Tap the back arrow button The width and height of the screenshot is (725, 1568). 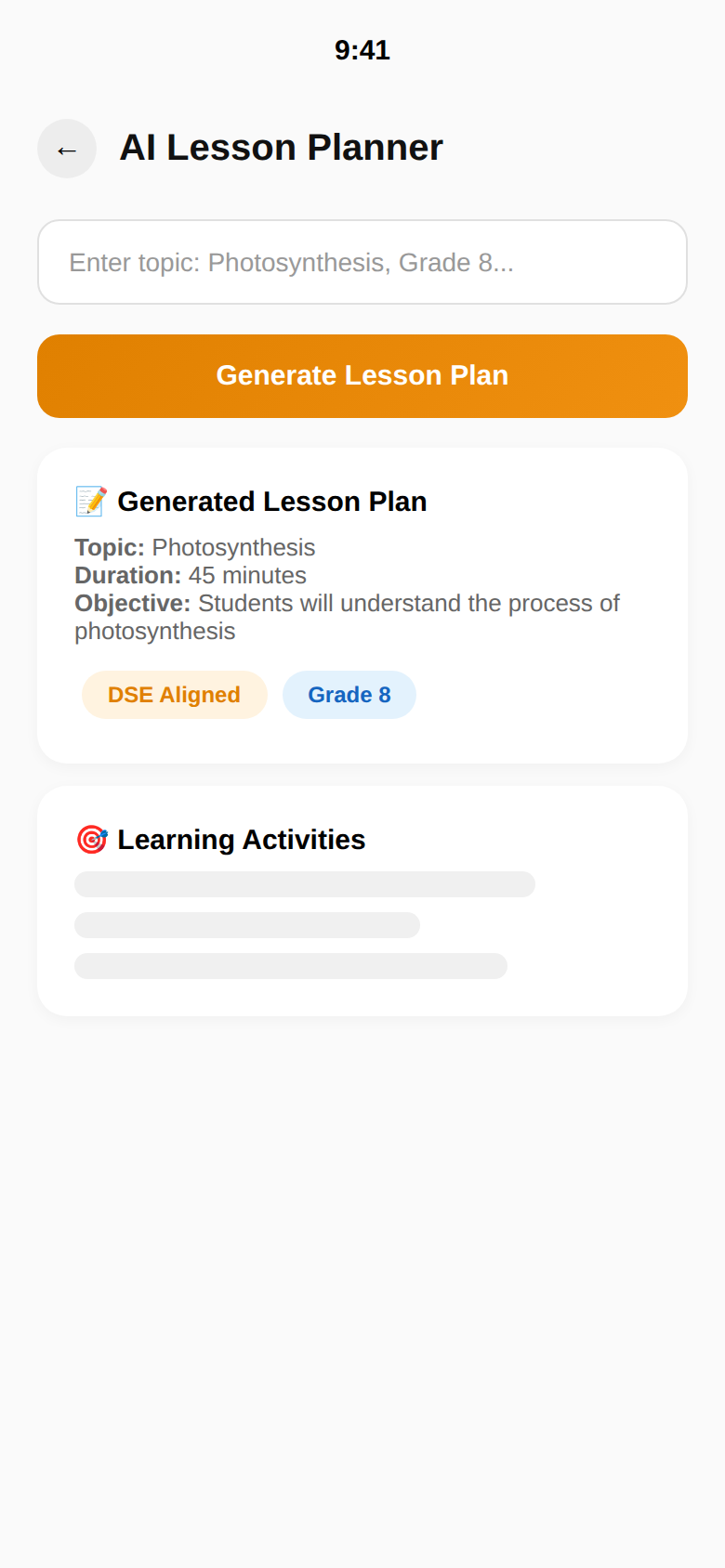pos(67,149)
